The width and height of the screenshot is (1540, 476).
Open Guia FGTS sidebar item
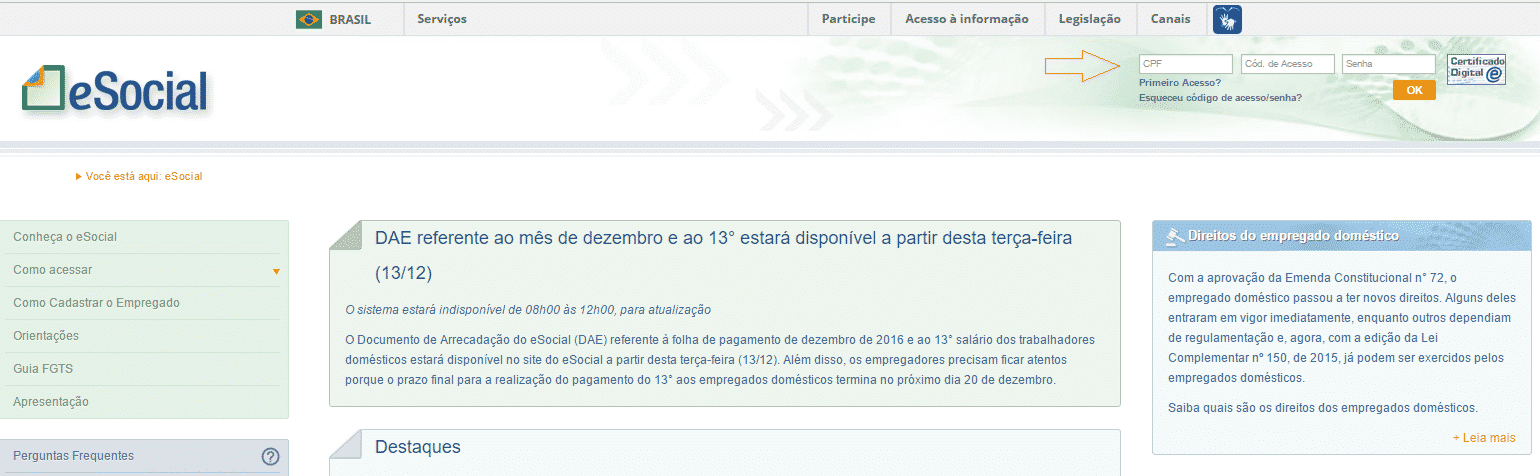[145, 369]
